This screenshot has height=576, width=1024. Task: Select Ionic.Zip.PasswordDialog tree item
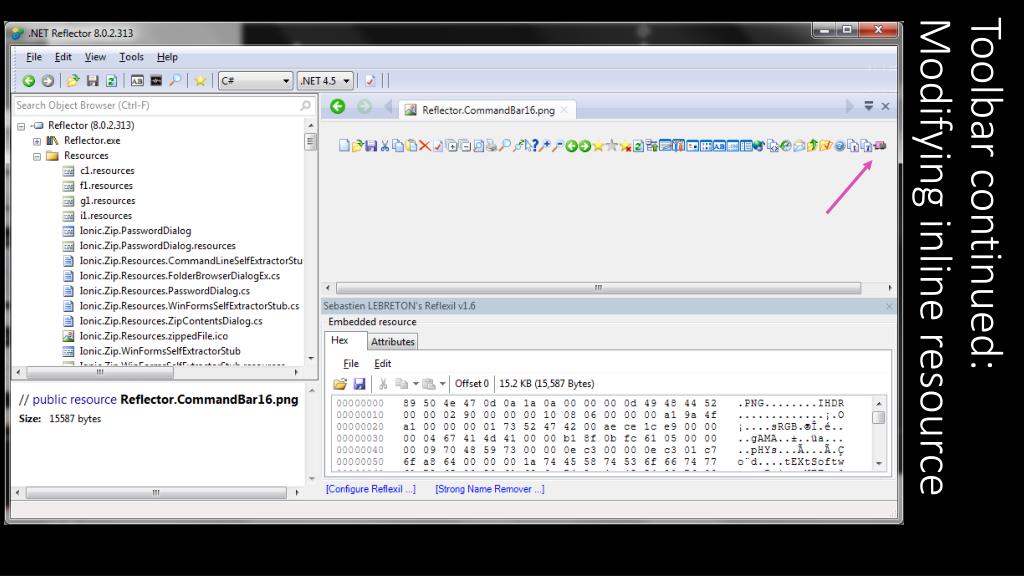135,231
